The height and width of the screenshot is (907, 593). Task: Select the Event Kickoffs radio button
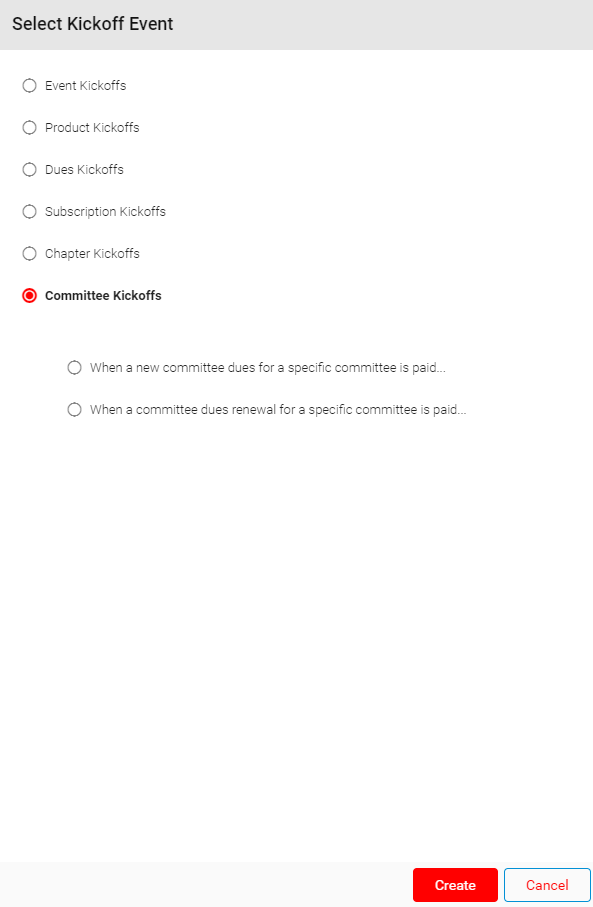[x=30, y=86]
